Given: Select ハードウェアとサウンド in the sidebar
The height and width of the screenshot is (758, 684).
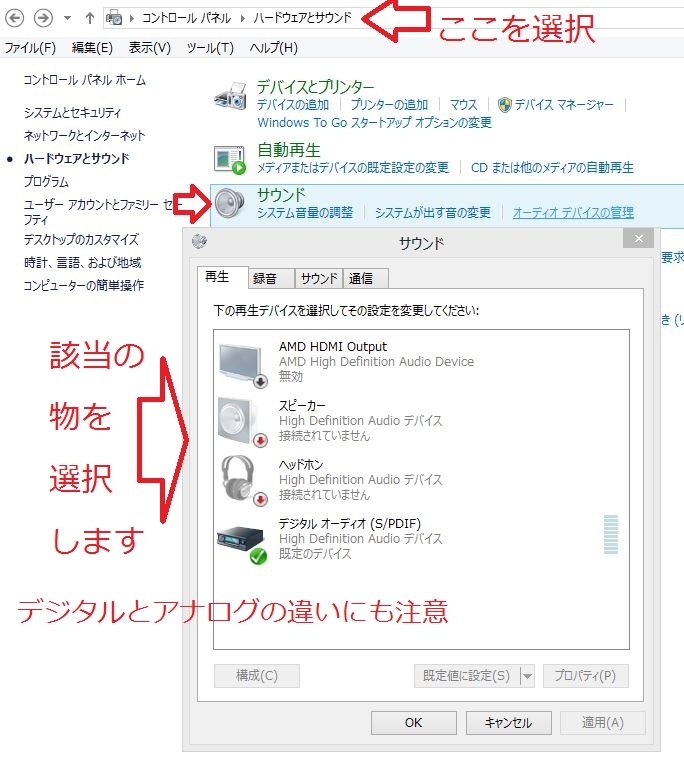Looking at the screenshot, I should click(x=77, y=159).
